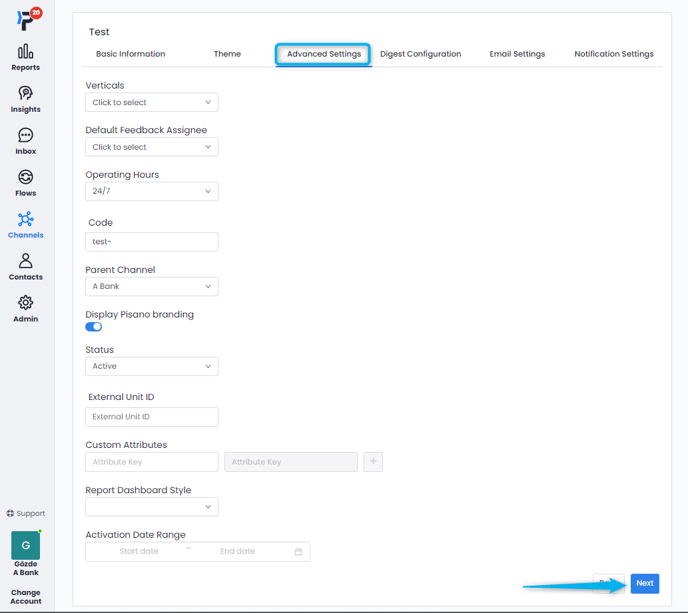Open Contacts from the sidebar
The image size is (688, 613).
coord(26,267)
